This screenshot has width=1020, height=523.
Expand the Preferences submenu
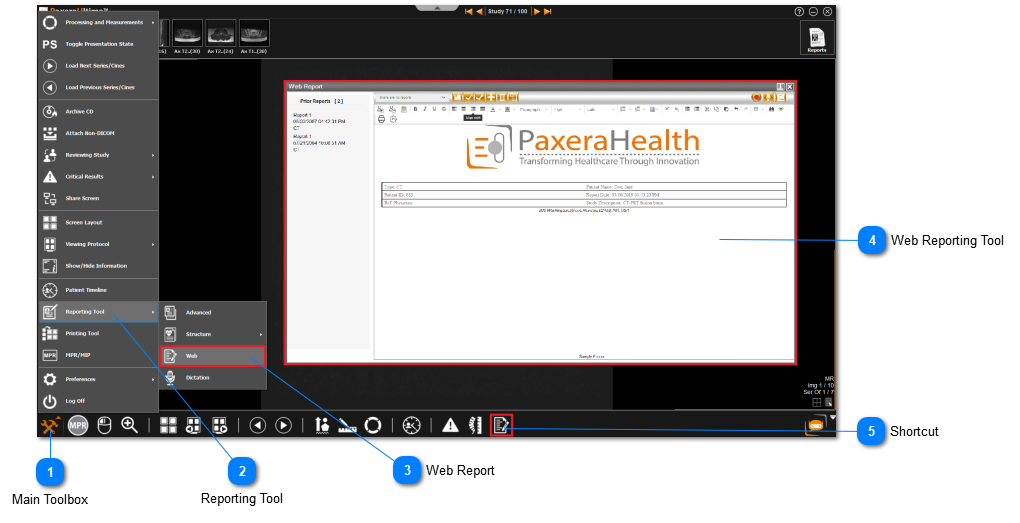pyautogui.click(x=98, y=379)
